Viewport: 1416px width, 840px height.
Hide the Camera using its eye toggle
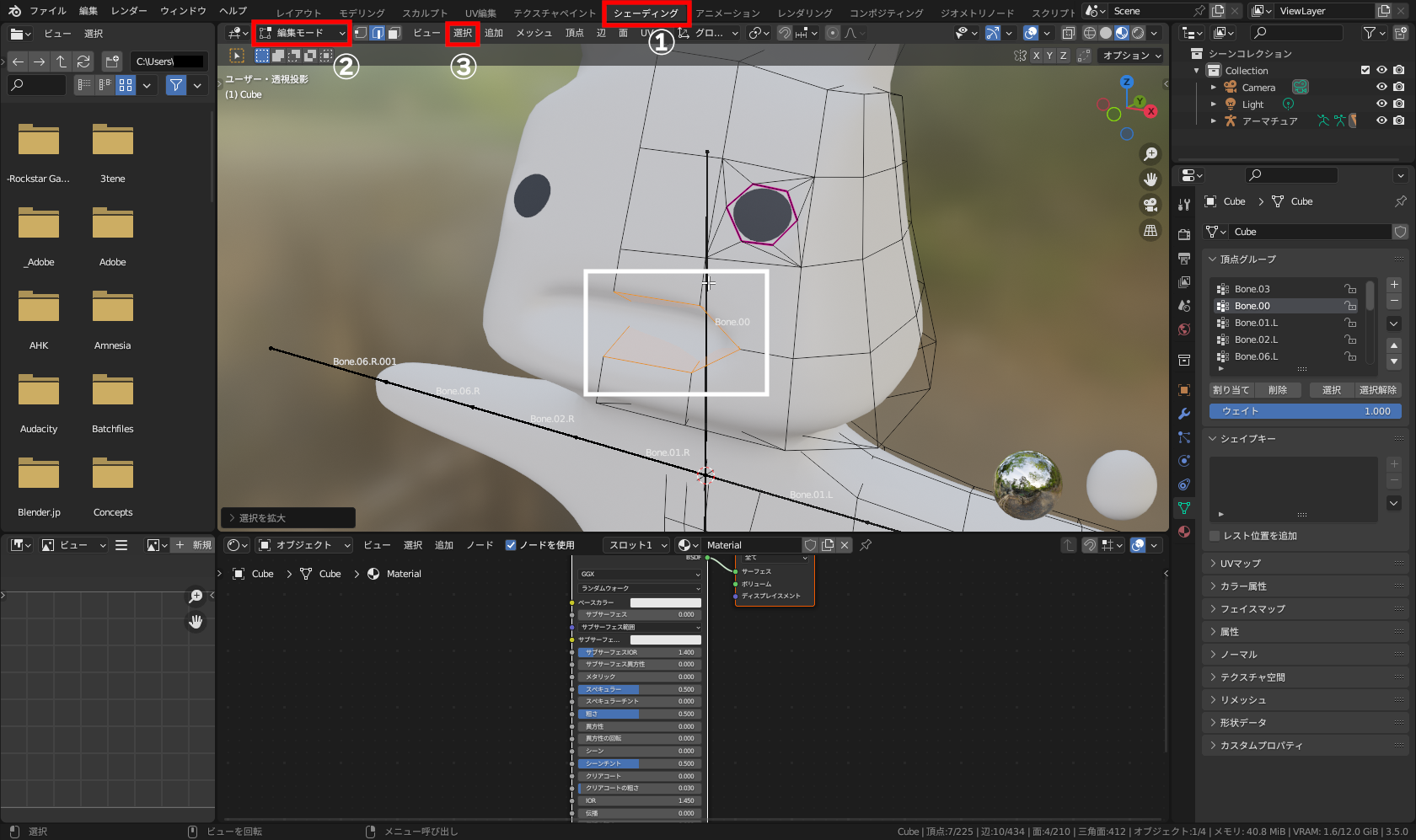coord(1381,87)
